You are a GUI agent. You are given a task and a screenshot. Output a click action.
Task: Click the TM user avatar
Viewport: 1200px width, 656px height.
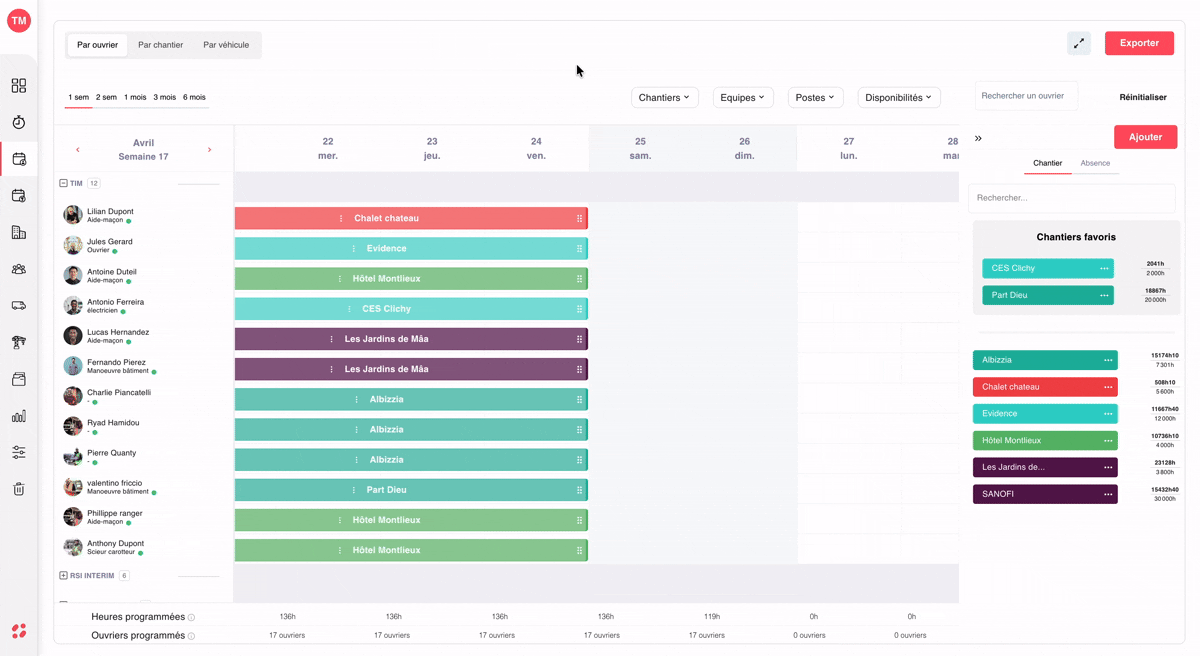click(x=19, y=20)
